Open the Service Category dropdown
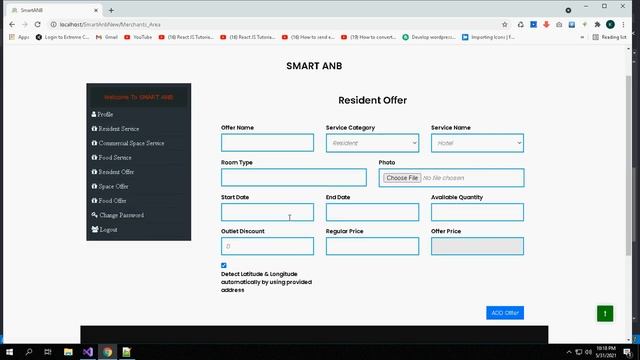Viewport: 640px width, 360px height. pos(372,143)
